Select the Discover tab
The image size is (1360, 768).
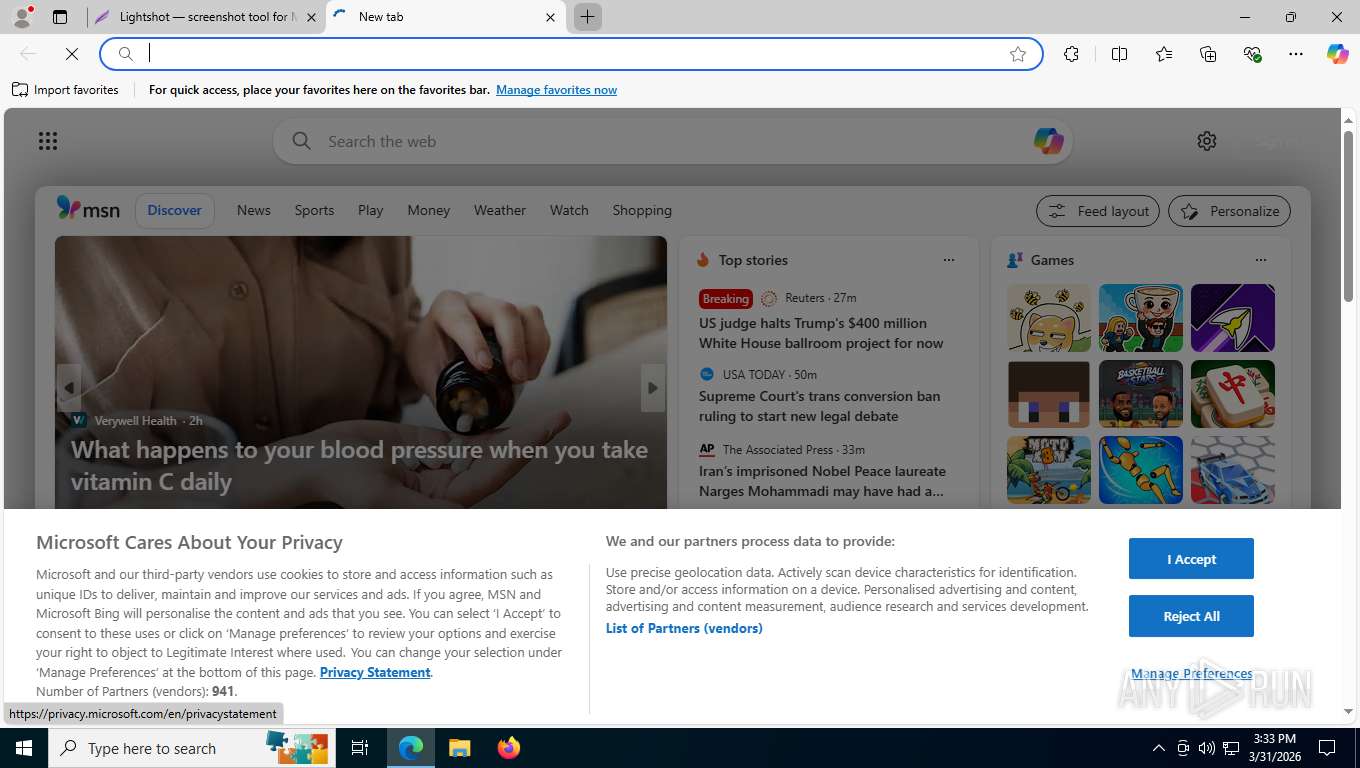175,210
